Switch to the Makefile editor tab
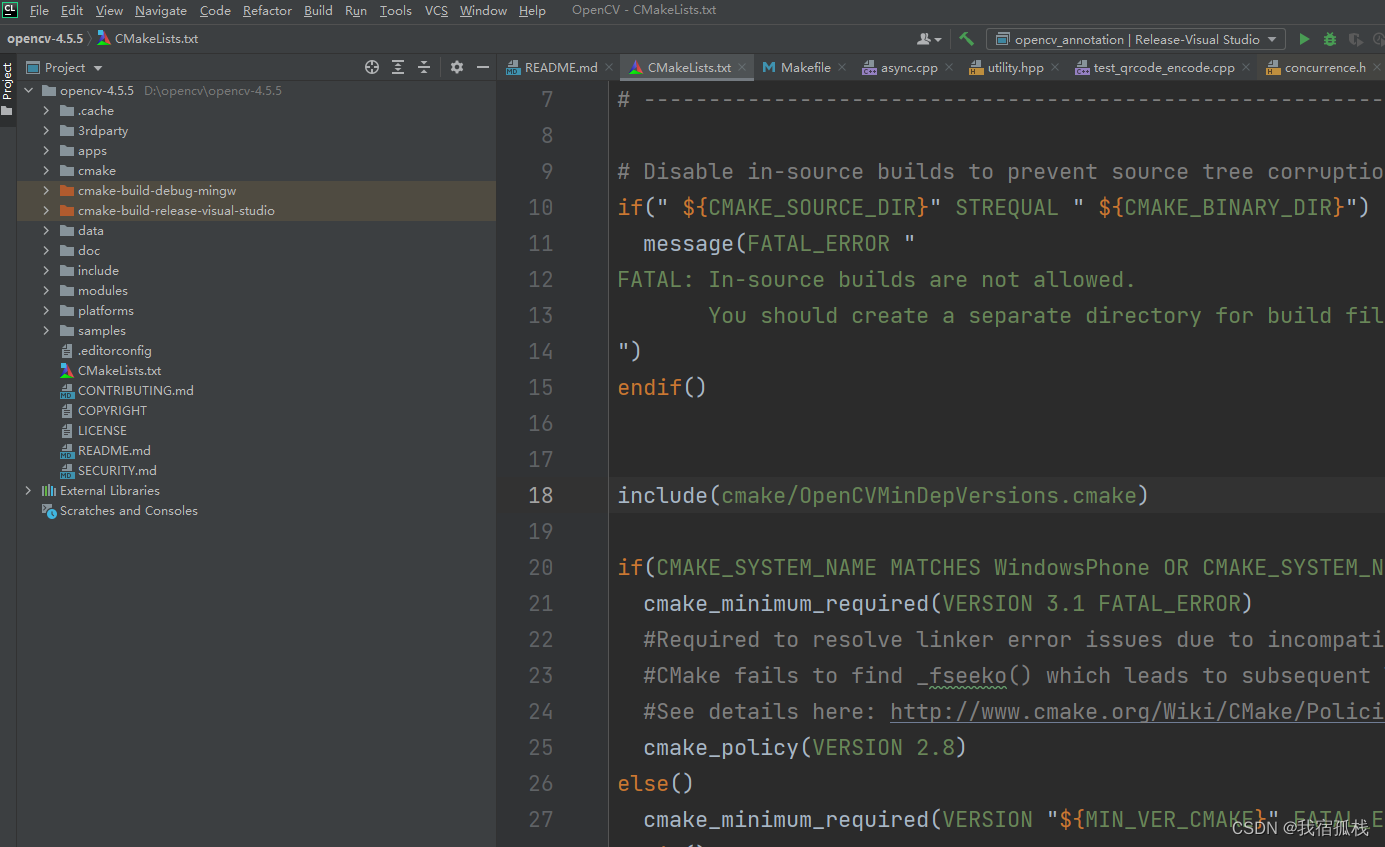Screen dimensions: 1385x847 806,67
